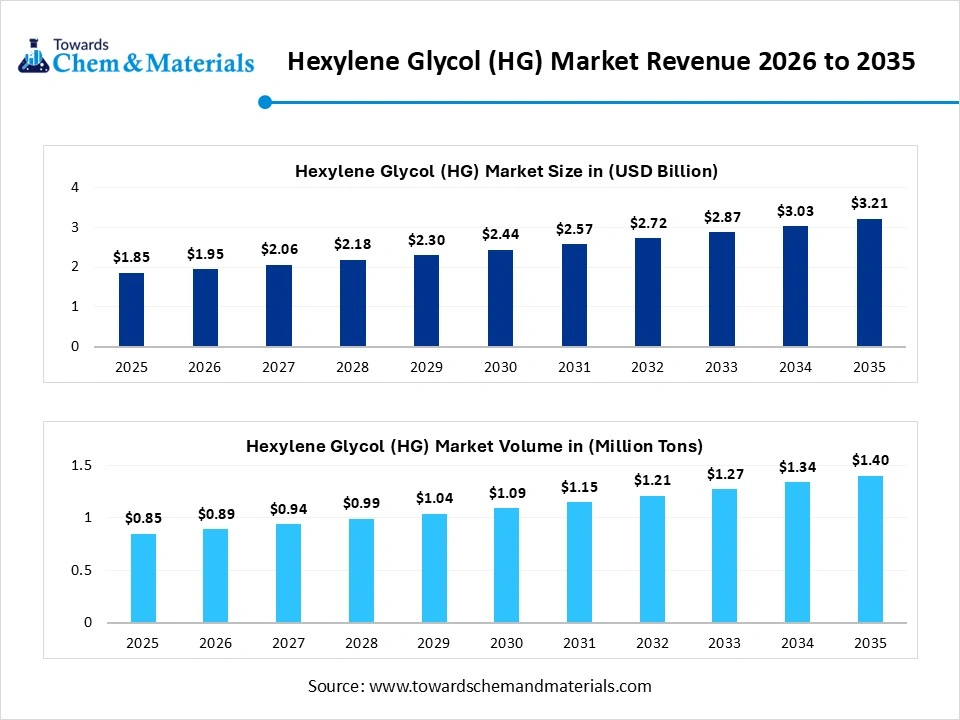The width and height of the screenshot is (960, 720).
Task: Click the 2032 volume bar labeled $1.21
Action: (652, 560)
